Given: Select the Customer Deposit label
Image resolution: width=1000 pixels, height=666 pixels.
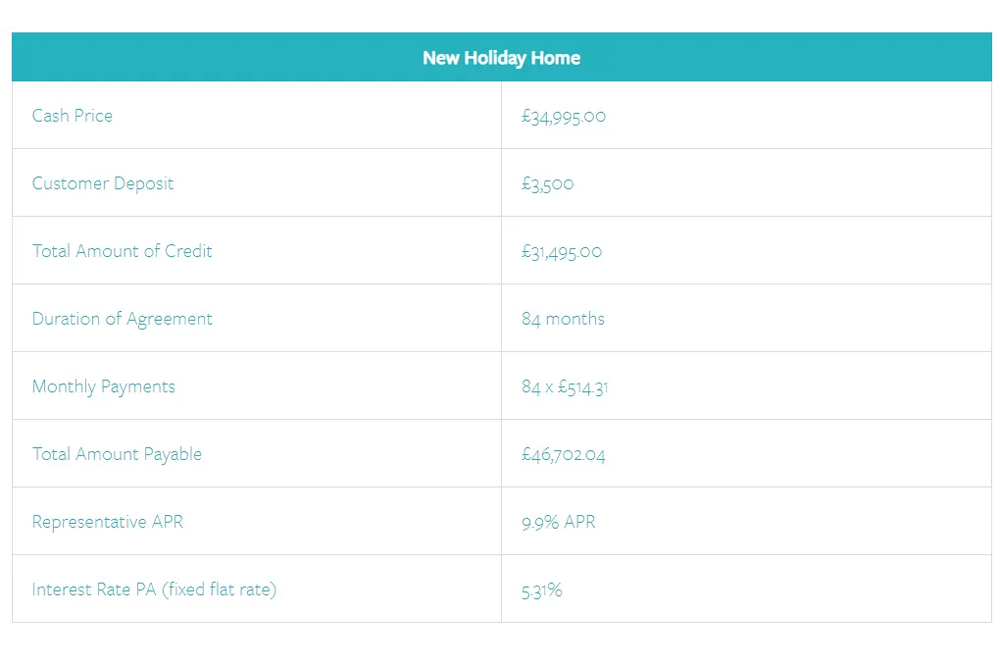Looking at the screenshot, I should pyautogui.click(x=103, y=184).
